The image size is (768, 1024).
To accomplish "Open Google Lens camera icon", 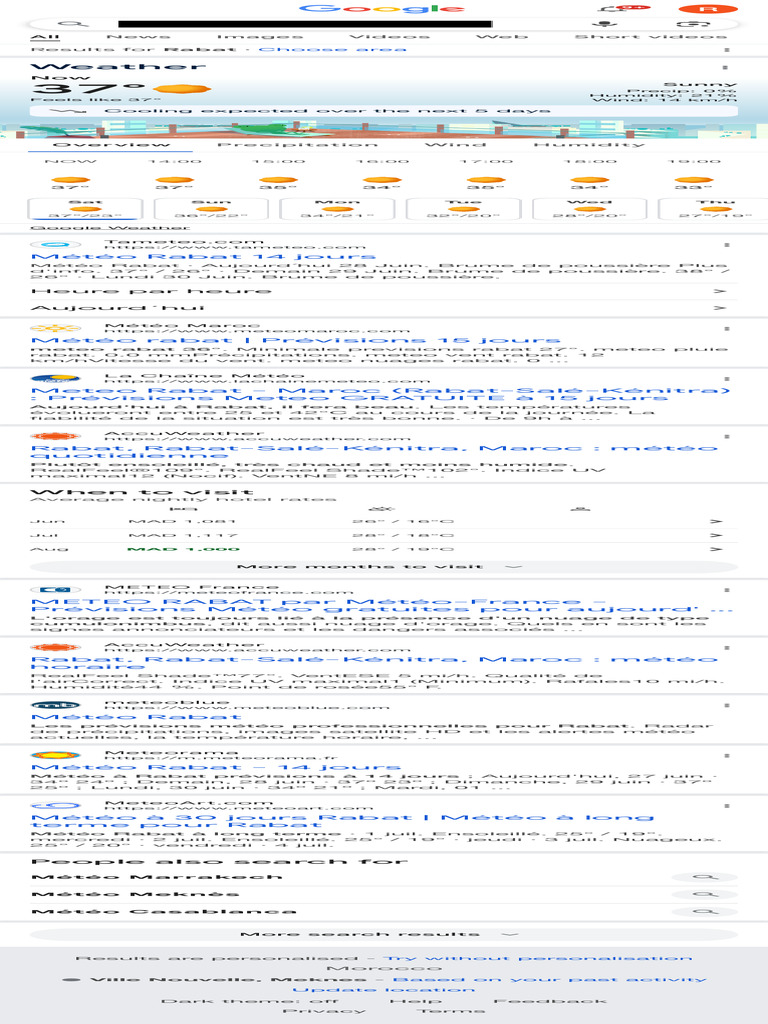I will coord(694,24).
